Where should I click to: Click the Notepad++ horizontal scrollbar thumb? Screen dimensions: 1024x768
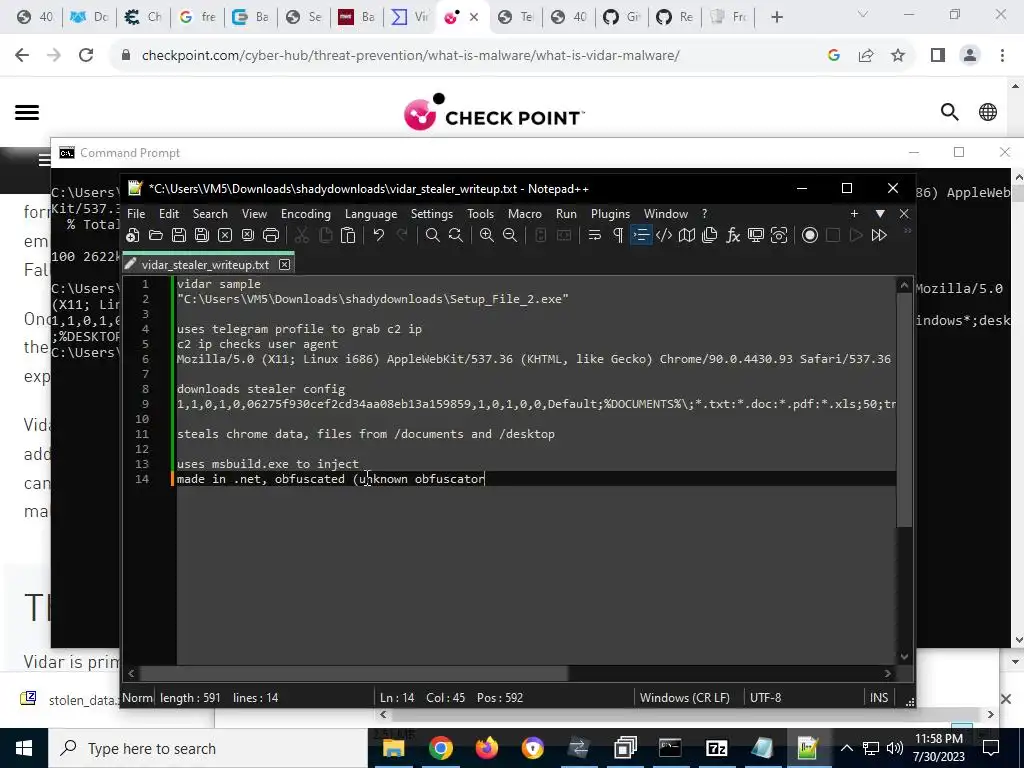pyautogui.click(x=354, y=673)
